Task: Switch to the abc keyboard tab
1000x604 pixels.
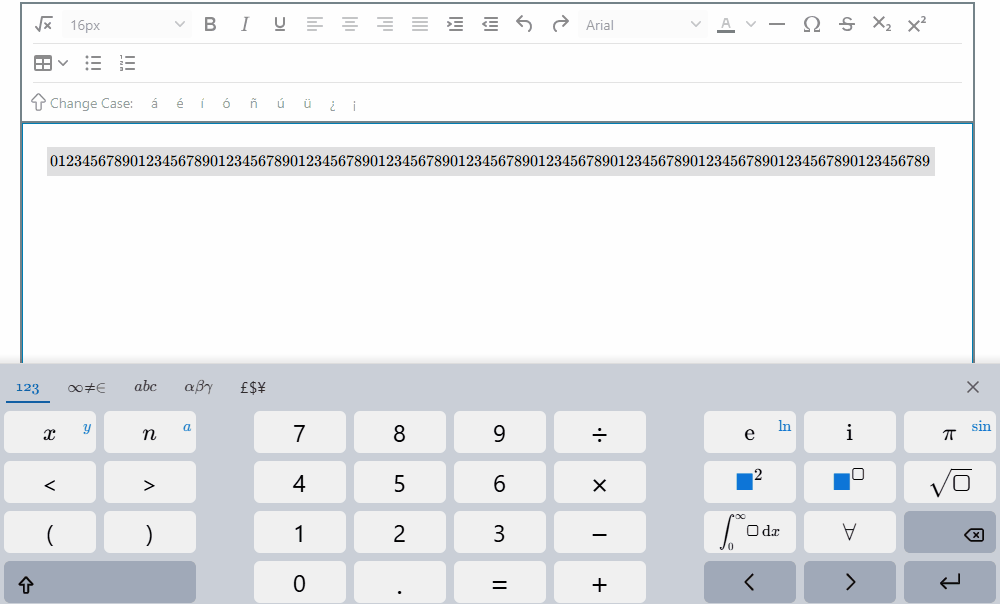Action: point(145,387)
